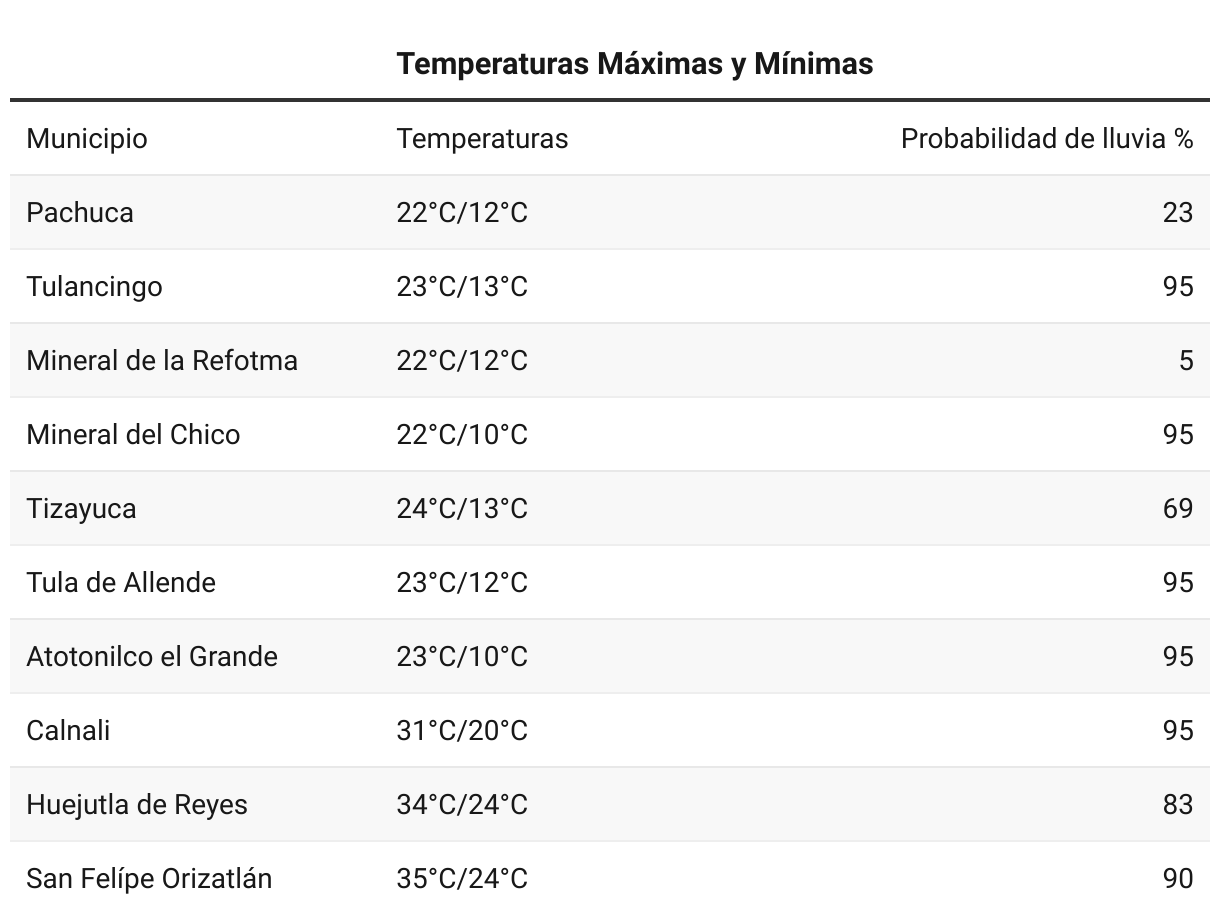Viewport: 1220px width, 924px height.
Task: Click the 34°C/24°C temperature cell
Action: point(462,805)
